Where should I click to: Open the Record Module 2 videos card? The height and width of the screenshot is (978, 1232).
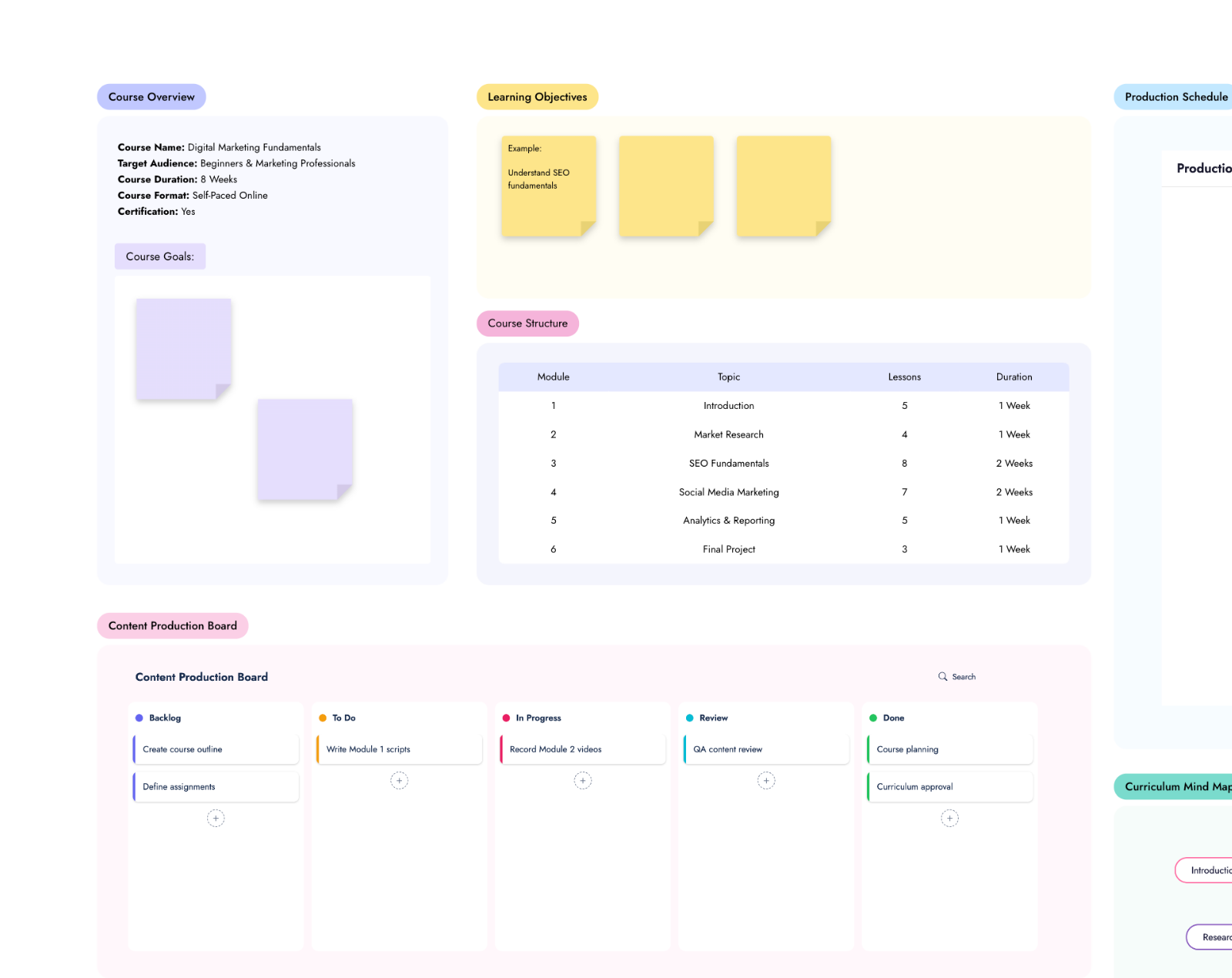coord(583,749)
